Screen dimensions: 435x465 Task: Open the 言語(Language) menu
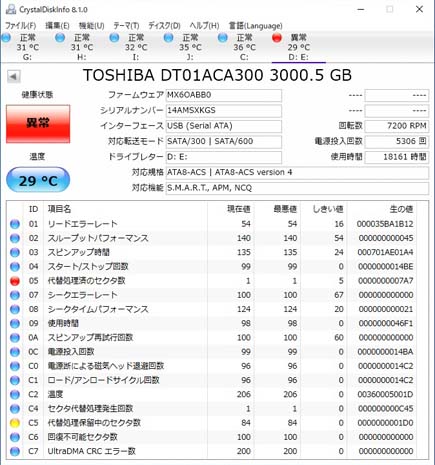(x=255, y=26)
